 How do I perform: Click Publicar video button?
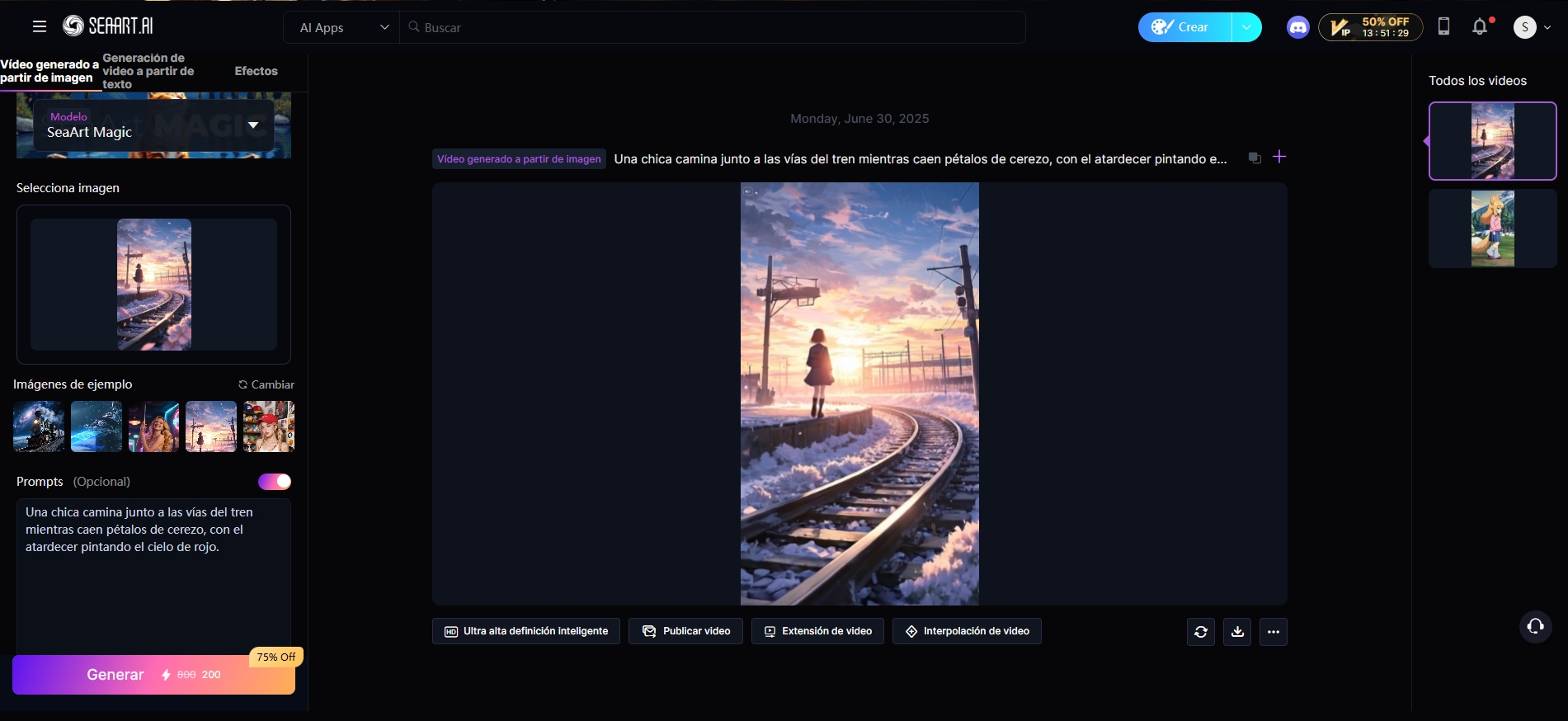pos(685,631)
